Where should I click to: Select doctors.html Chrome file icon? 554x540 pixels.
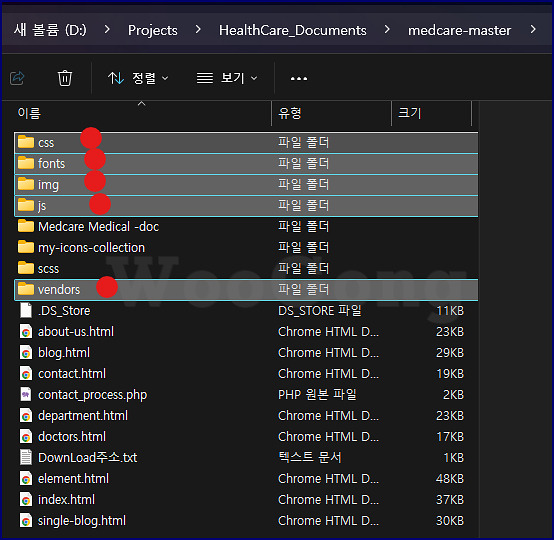point(26,436)
